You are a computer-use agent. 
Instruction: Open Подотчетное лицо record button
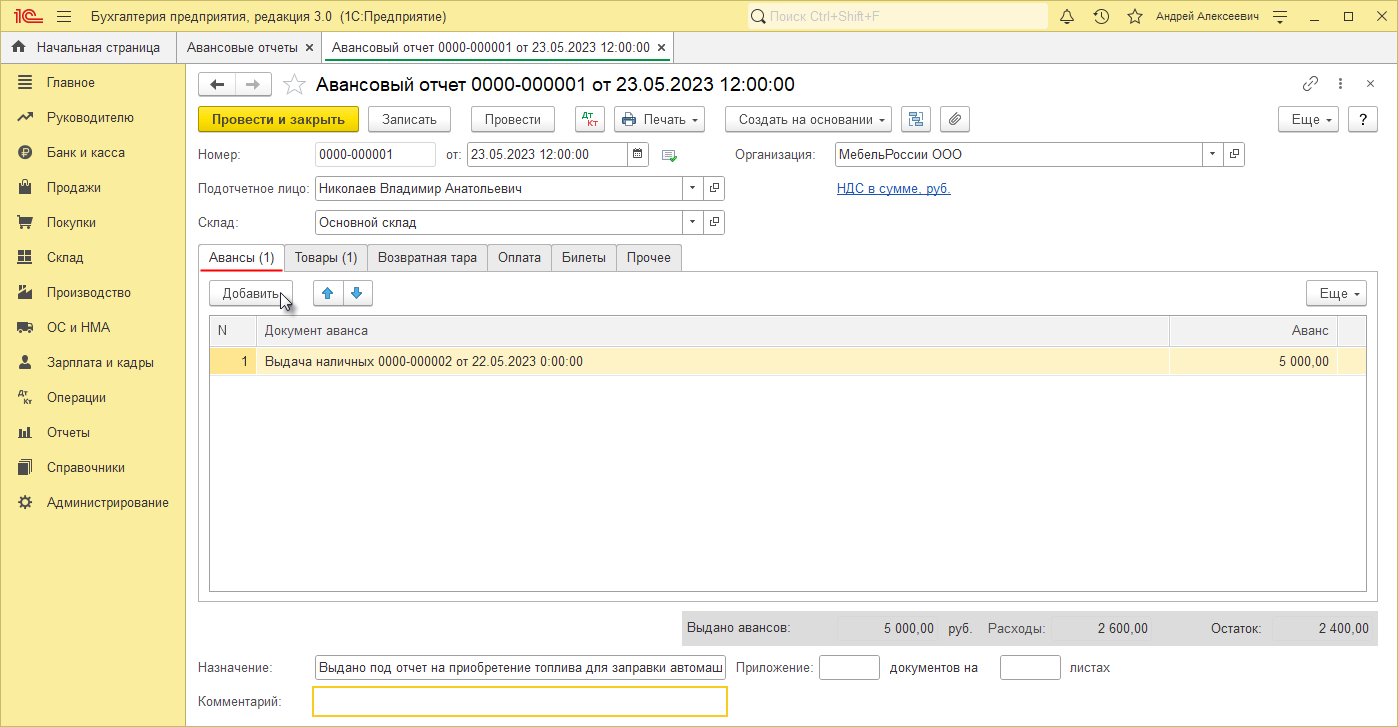click(x=714, y=188)
